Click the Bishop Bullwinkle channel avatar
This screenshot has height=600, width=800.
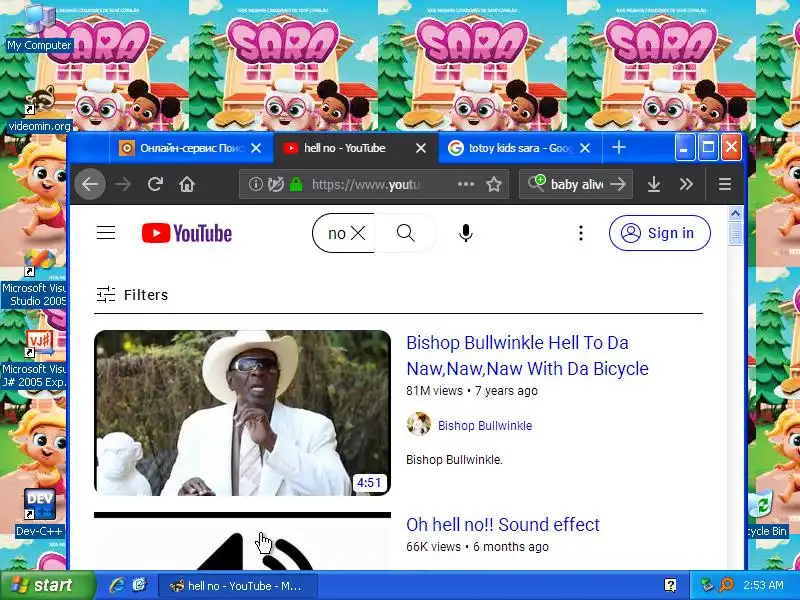pyautogui.click(x=419, y=424)
